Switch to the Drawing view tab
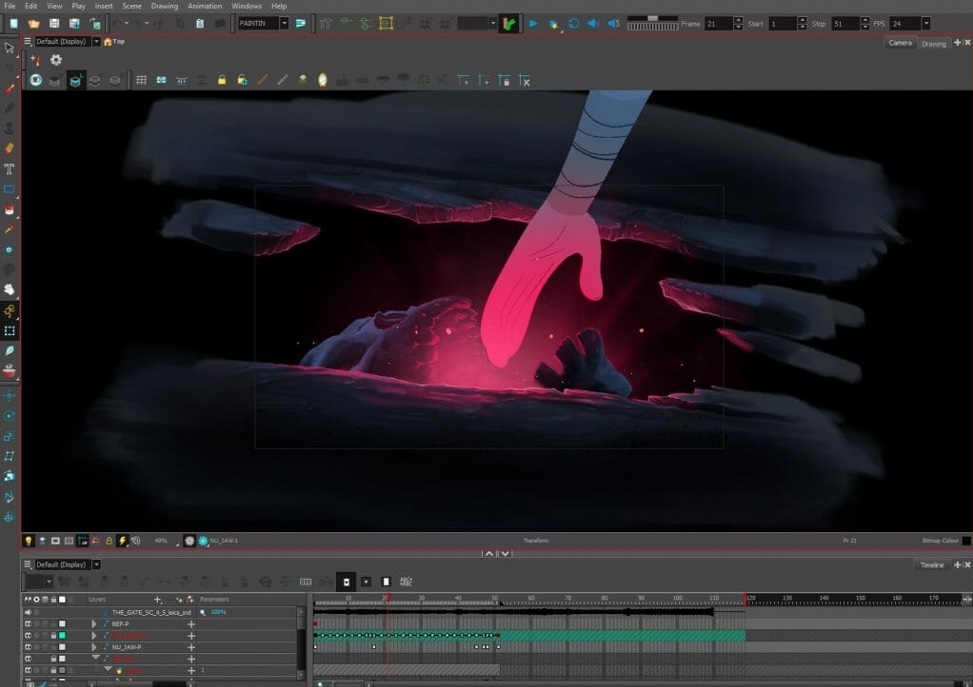The width and height of the screenshot is (973, 687). (933, 43)
